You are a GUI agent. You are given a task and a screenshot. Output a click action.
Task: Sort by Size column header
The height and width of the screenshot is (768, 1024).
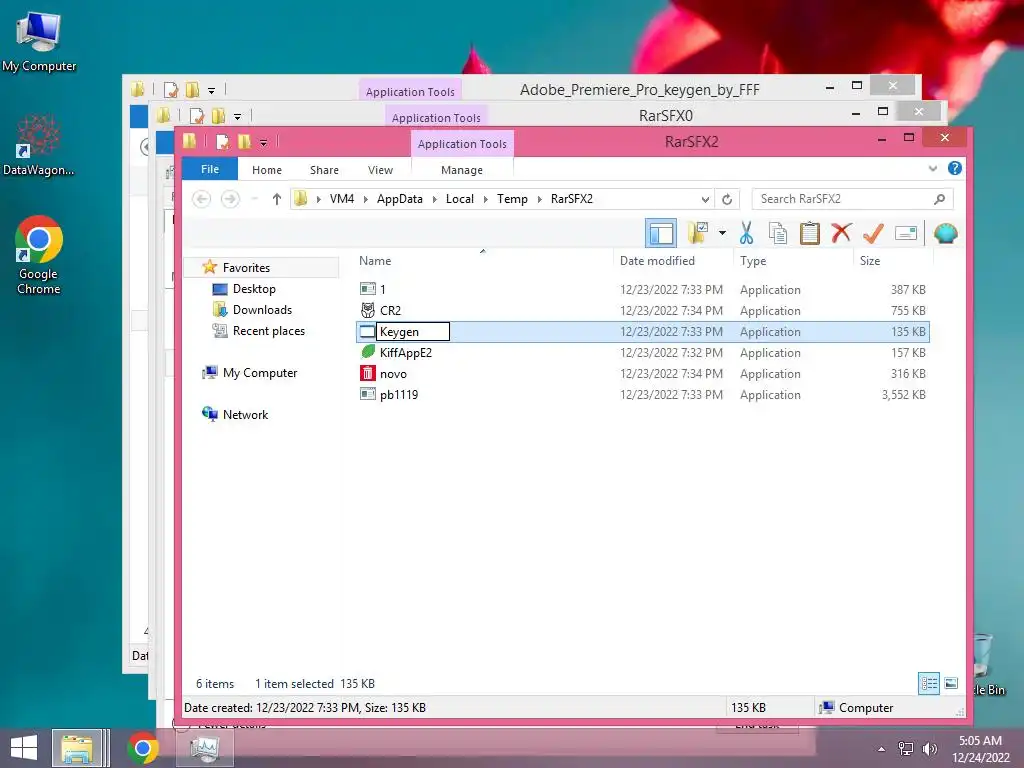click(x=869, y=261)
